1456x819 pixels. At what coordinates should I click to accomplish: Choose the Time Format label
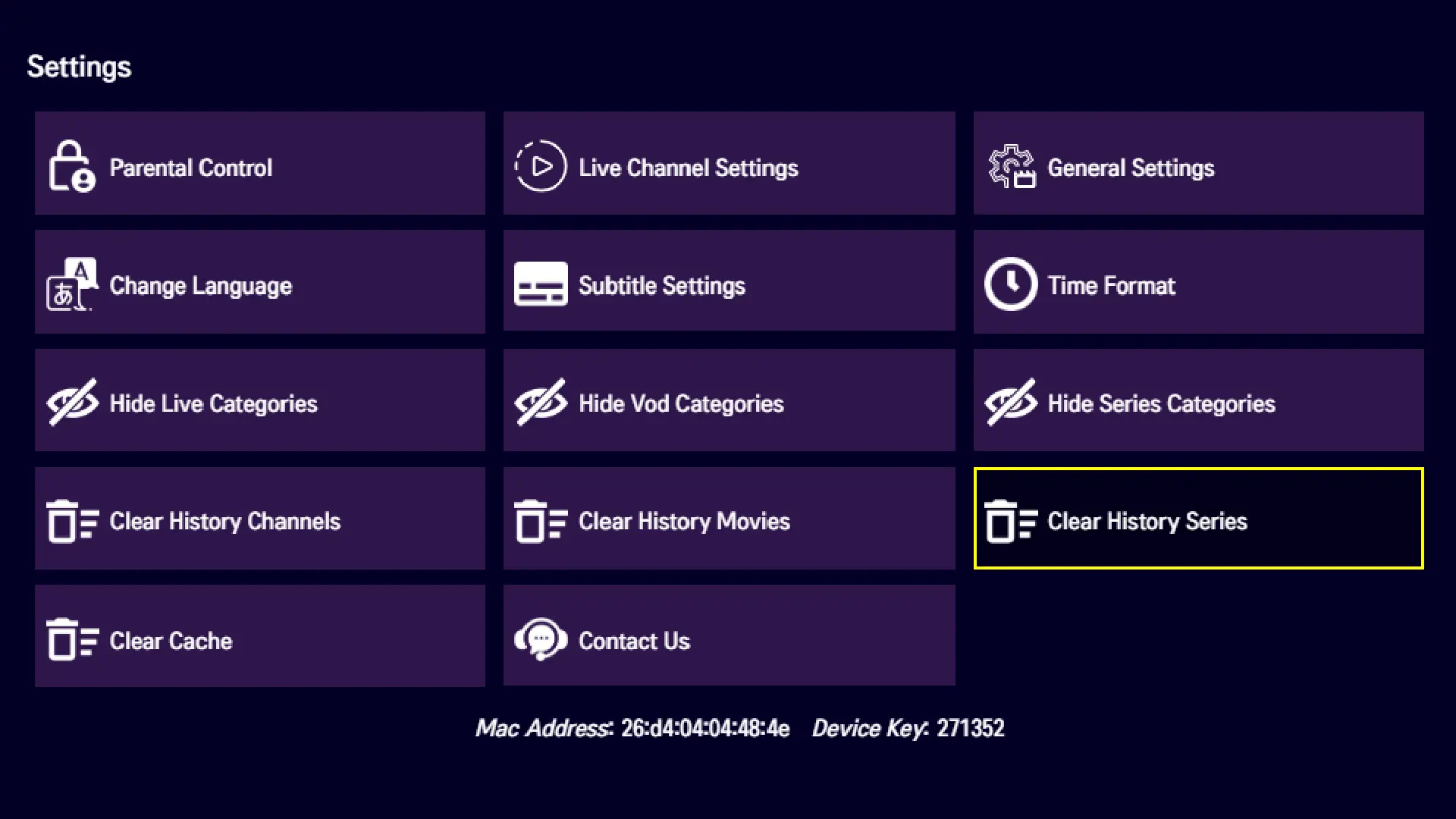(1111, 286)
